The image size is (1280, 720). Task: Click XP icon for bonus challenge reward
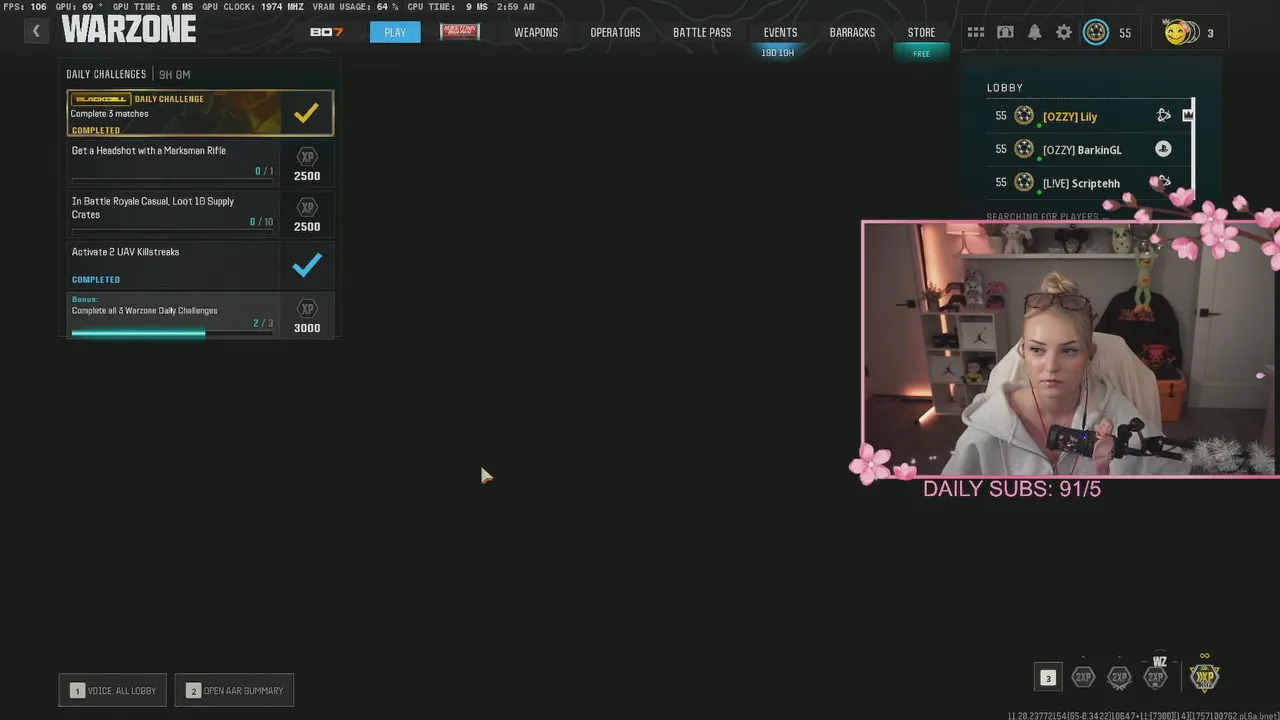(x=307, y=309)
